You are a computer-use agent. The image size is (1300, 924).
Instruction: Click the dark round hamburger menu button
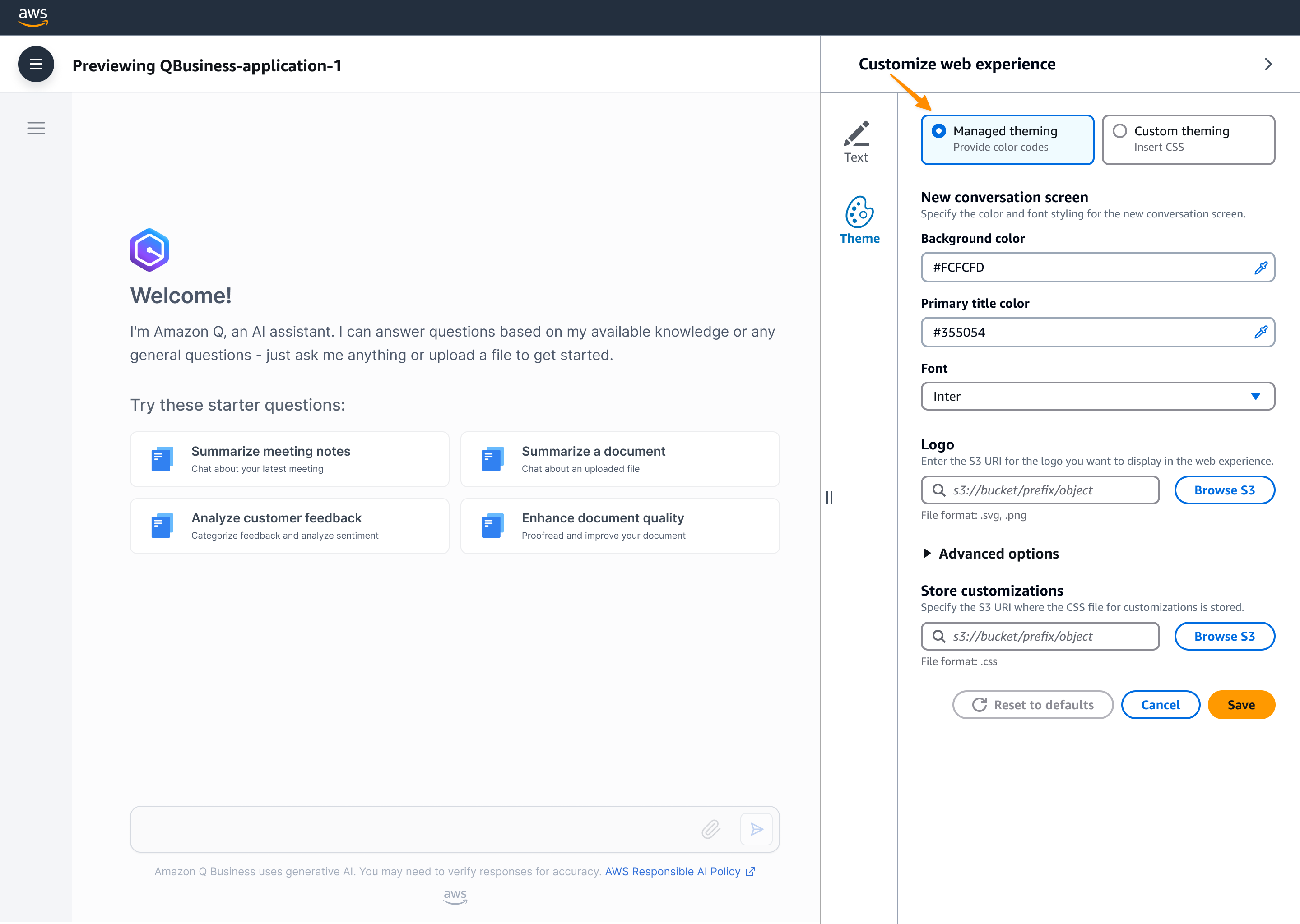click(36, 65)
